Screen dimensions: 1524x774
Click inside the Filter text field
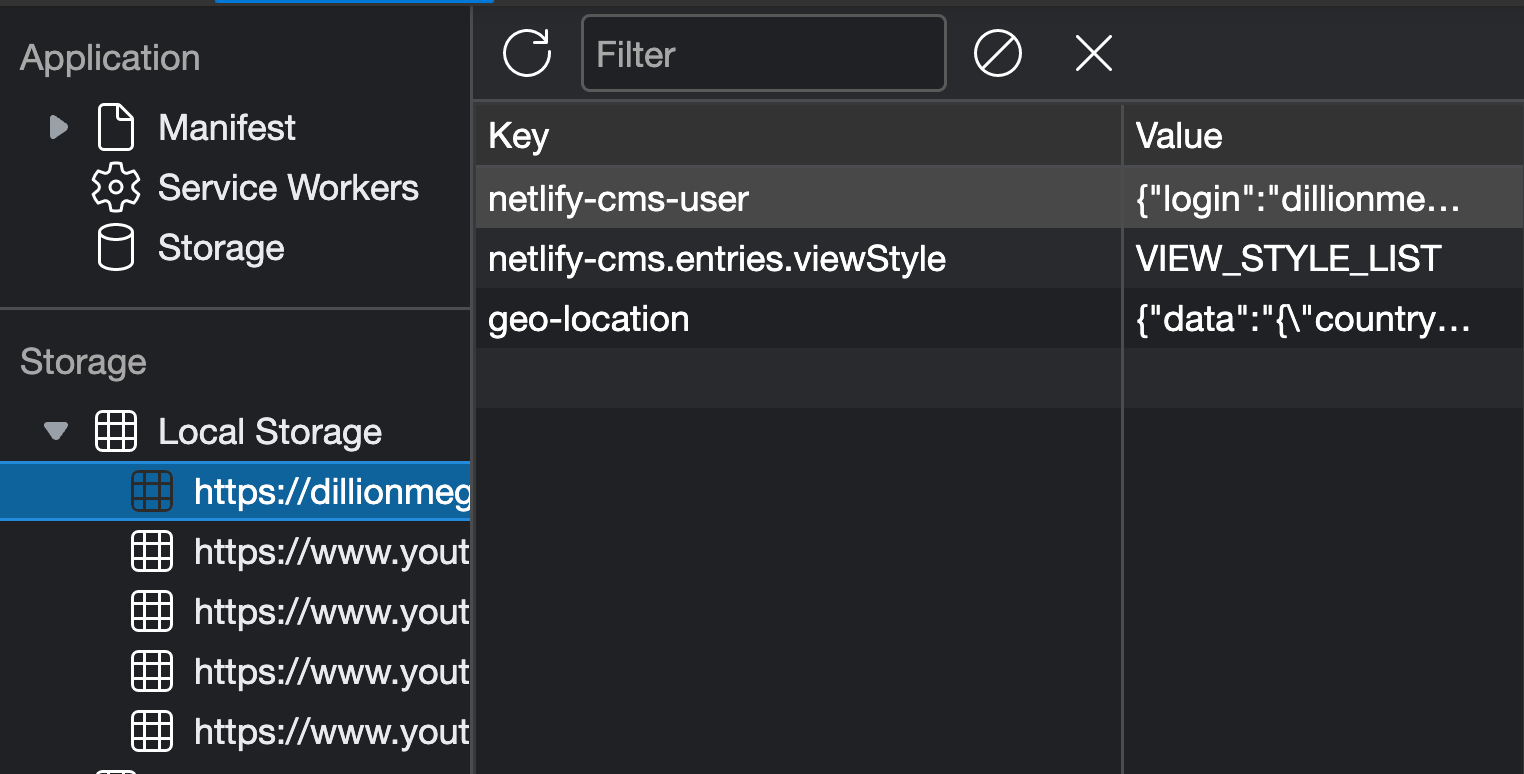click(764, 53)
